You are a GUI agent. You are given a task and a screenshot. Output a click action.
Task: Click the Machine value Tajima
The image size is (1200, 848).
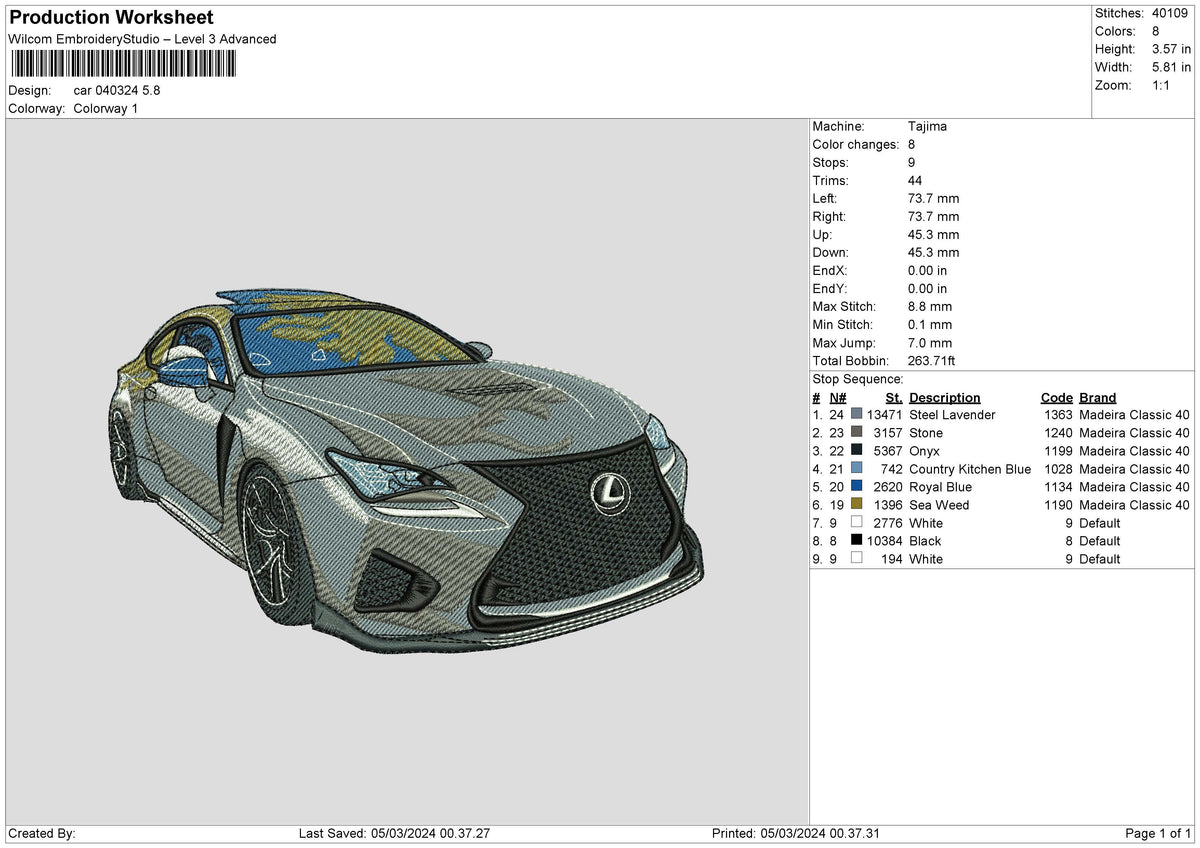click(927, 127)
